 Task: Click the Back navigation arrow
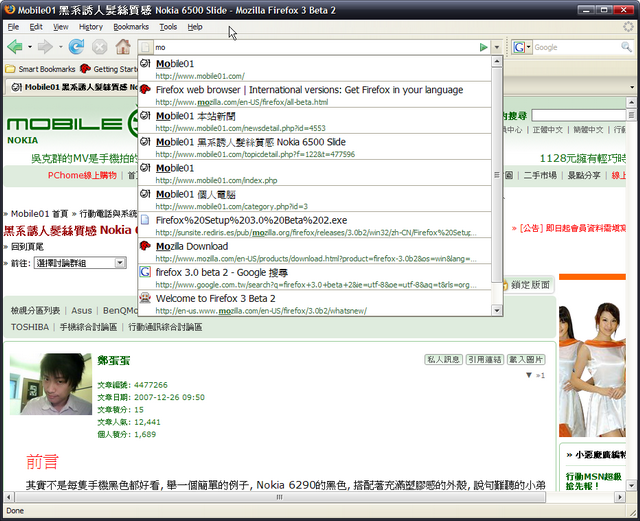(15, 47)
